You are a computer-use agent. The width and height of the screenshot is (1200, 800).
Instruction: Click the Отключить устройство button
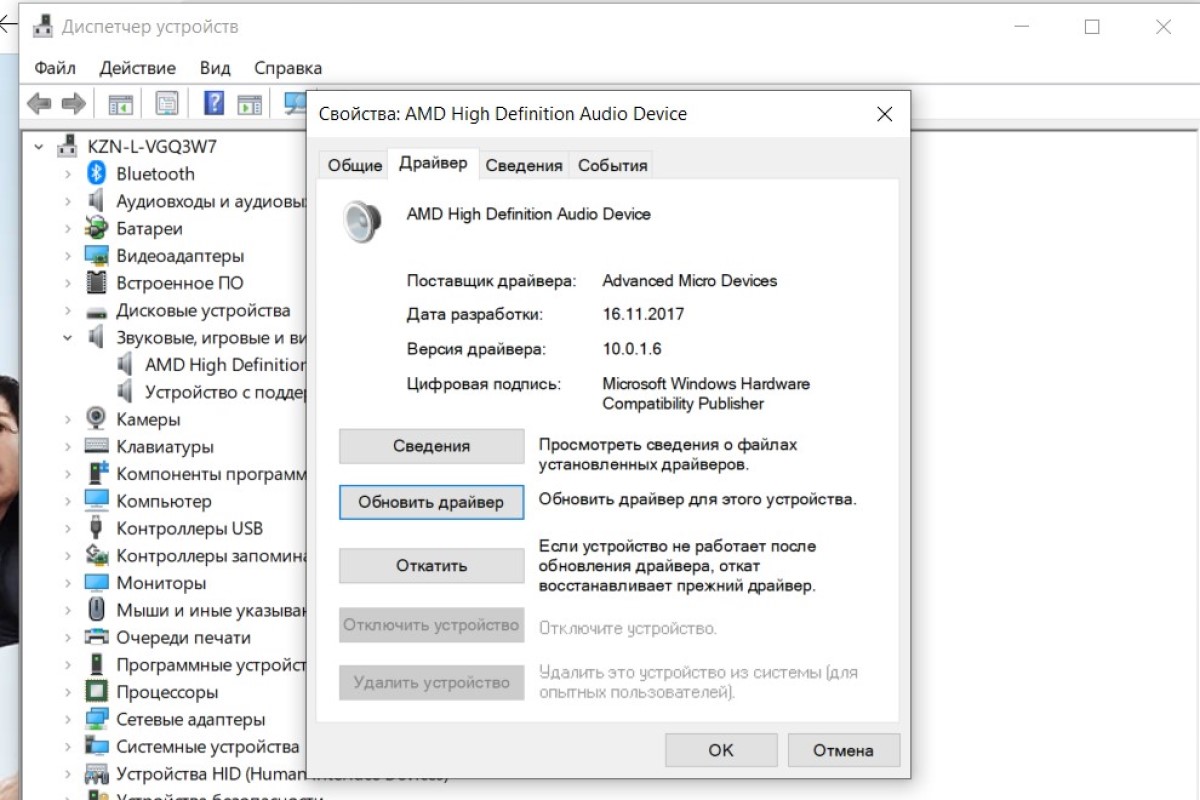click(431, 625)
